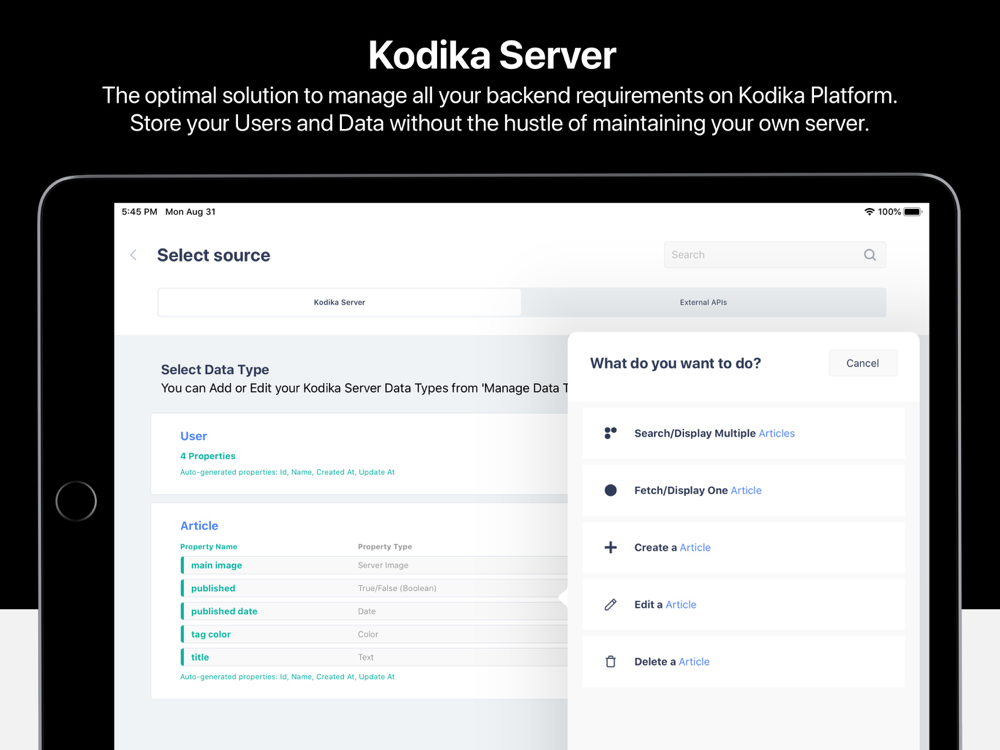1000x750 pixels.
Task: Switch to the Kodika Server tab
Action: coord(339,302)
